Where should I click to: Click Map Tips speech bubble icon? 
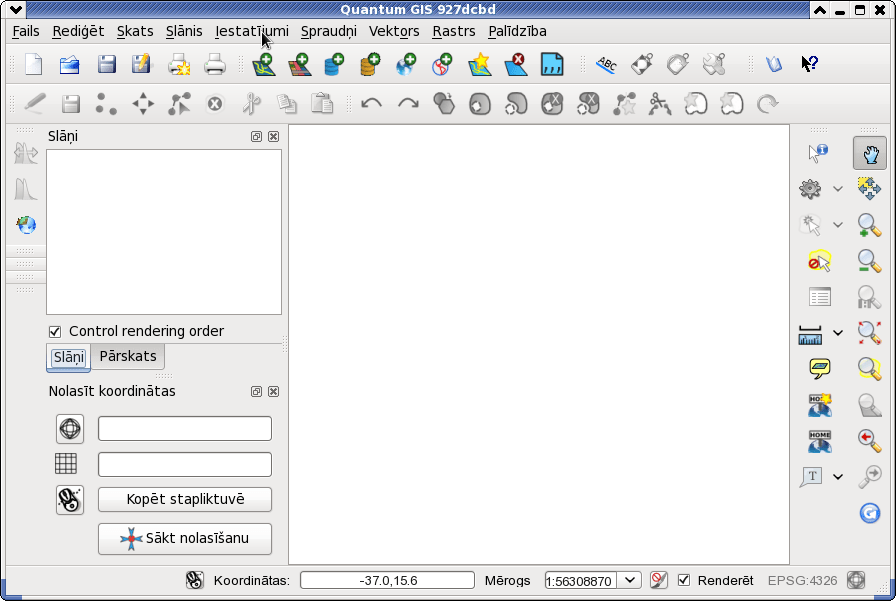[820, 368]
